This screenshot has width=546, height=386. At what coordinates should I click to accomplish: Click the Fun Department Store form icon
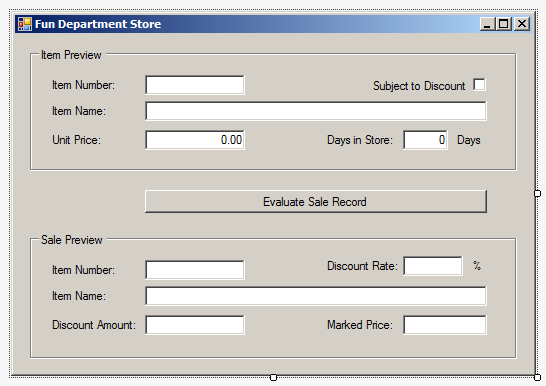pyautogui.click(x=25, y=24)
